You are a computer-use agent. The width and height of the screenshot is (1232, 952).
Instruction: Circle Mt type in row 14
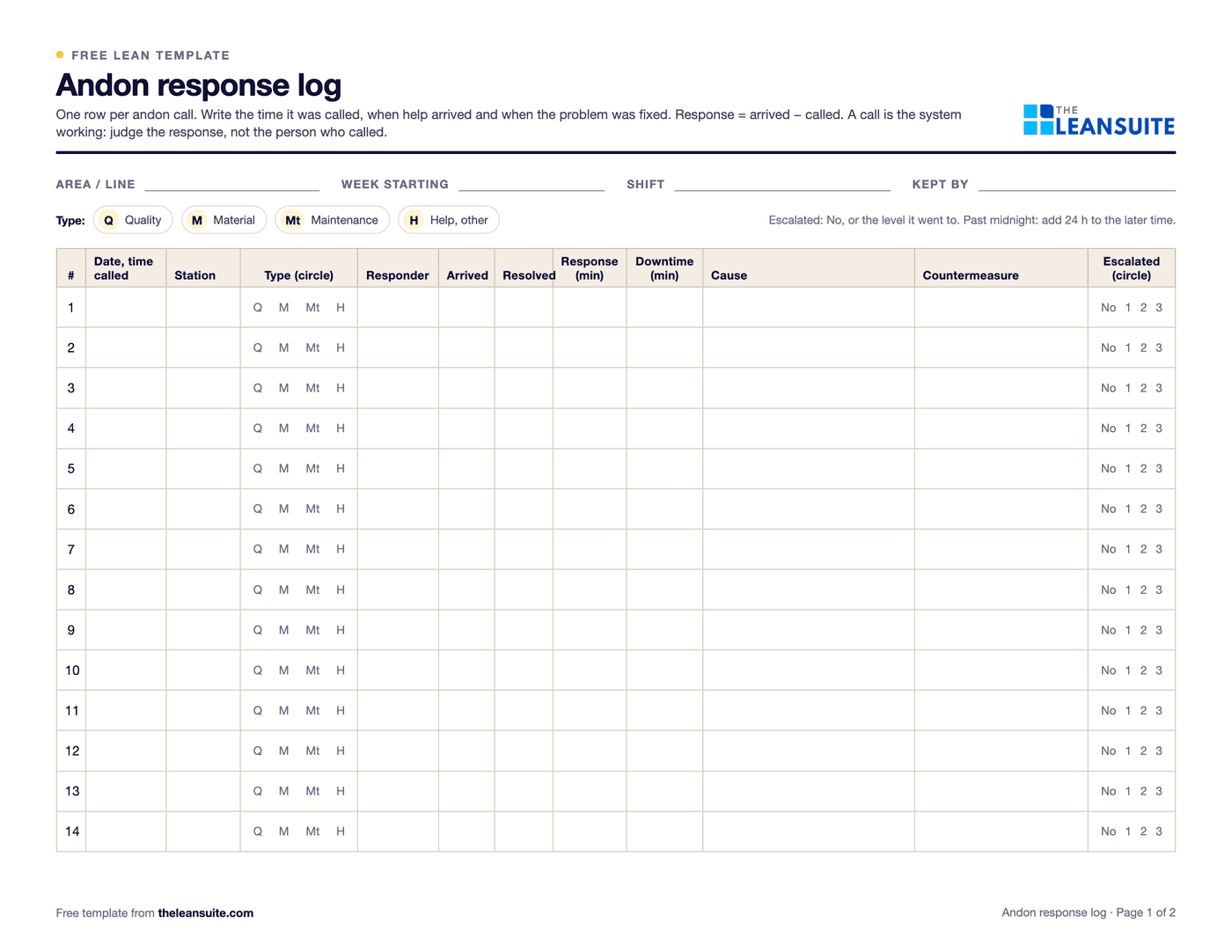[x=312, y=831]
